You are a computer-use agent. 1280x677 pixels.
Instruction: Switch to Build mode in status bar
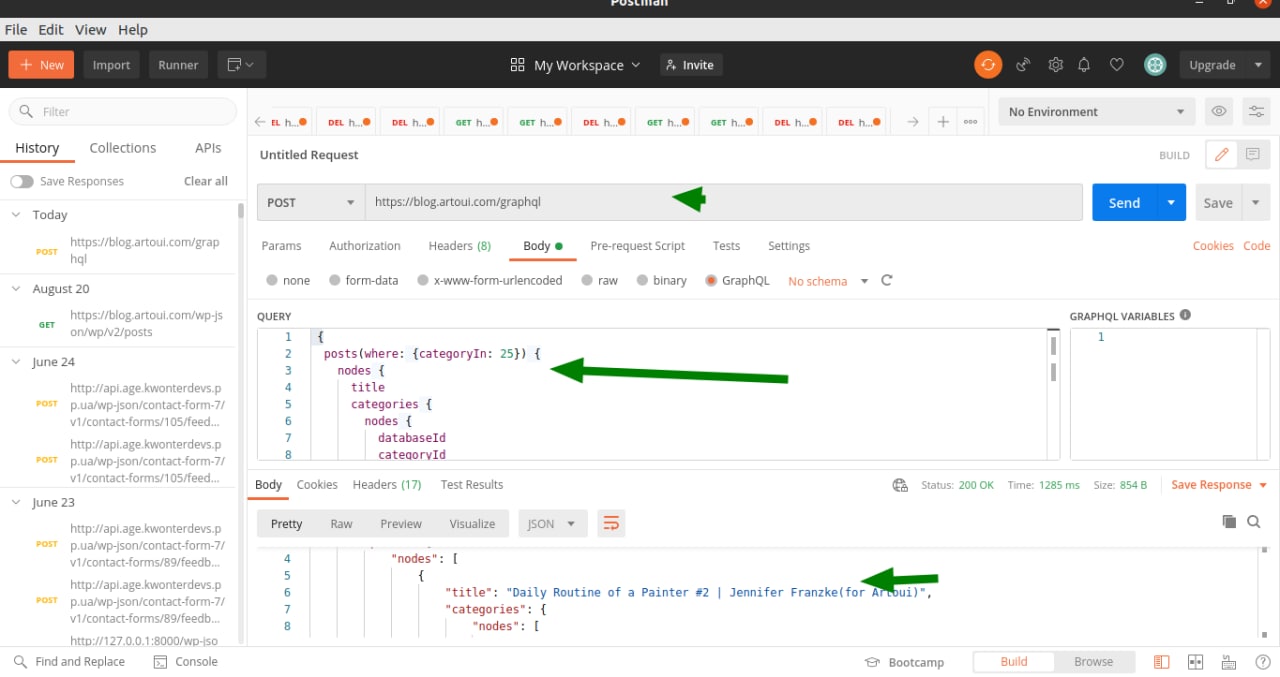(x=1014, y=662)
